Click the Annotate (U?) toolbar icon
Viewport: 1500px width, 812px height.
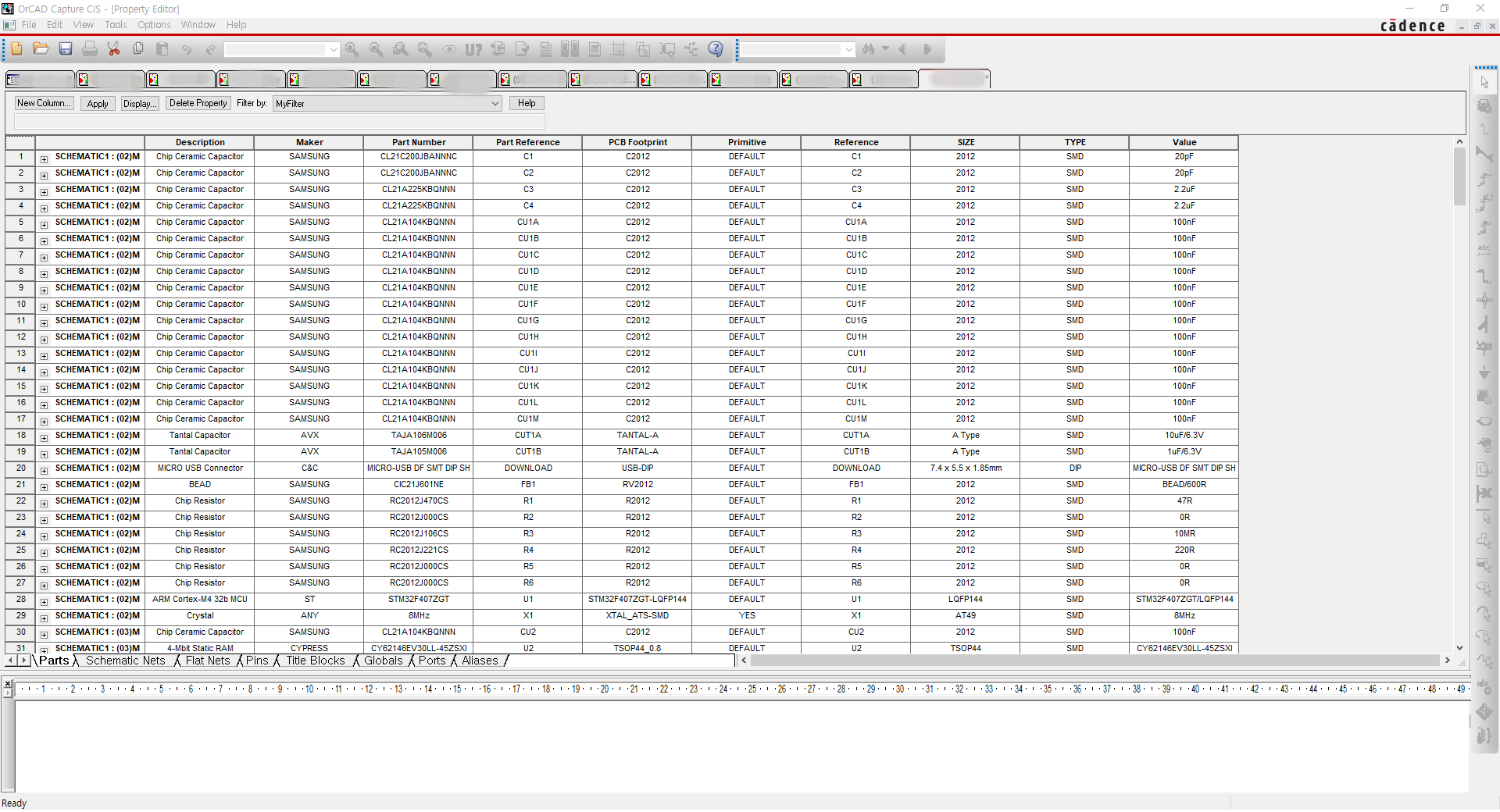[473, 49]
